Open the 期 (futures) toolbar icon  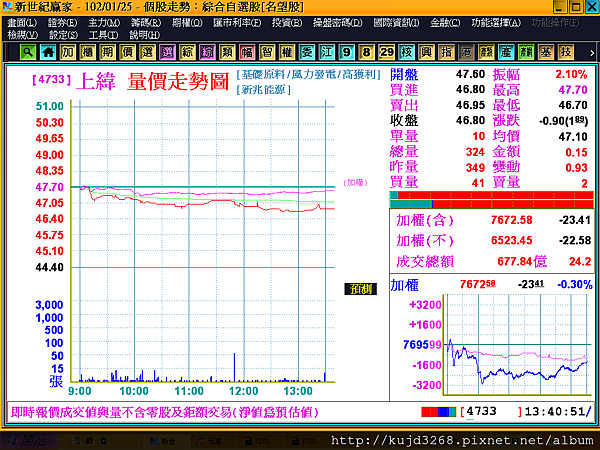pos(108,52)
